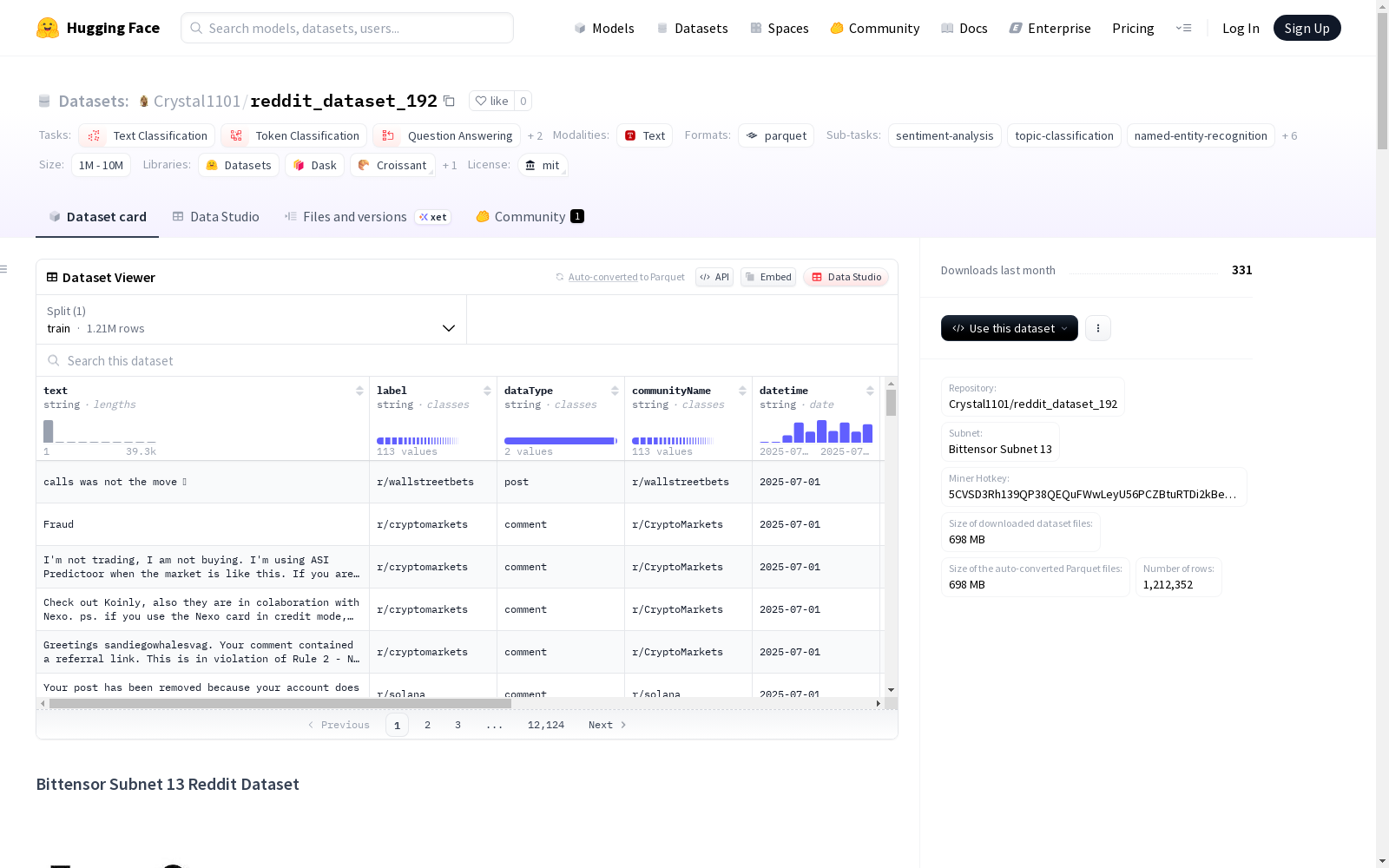Select the Croissant library tag
The width and height of the screenshot is (1389, 868).
click(392, 166)
